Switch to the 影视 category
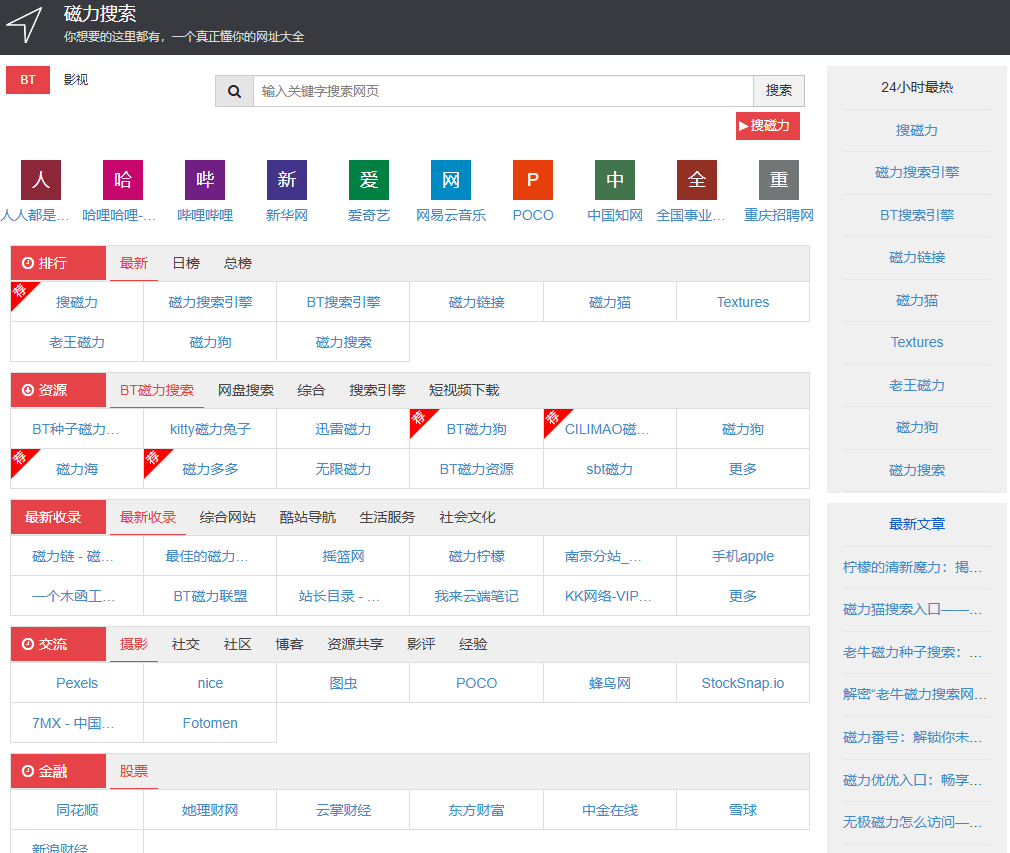 [76, 80]
